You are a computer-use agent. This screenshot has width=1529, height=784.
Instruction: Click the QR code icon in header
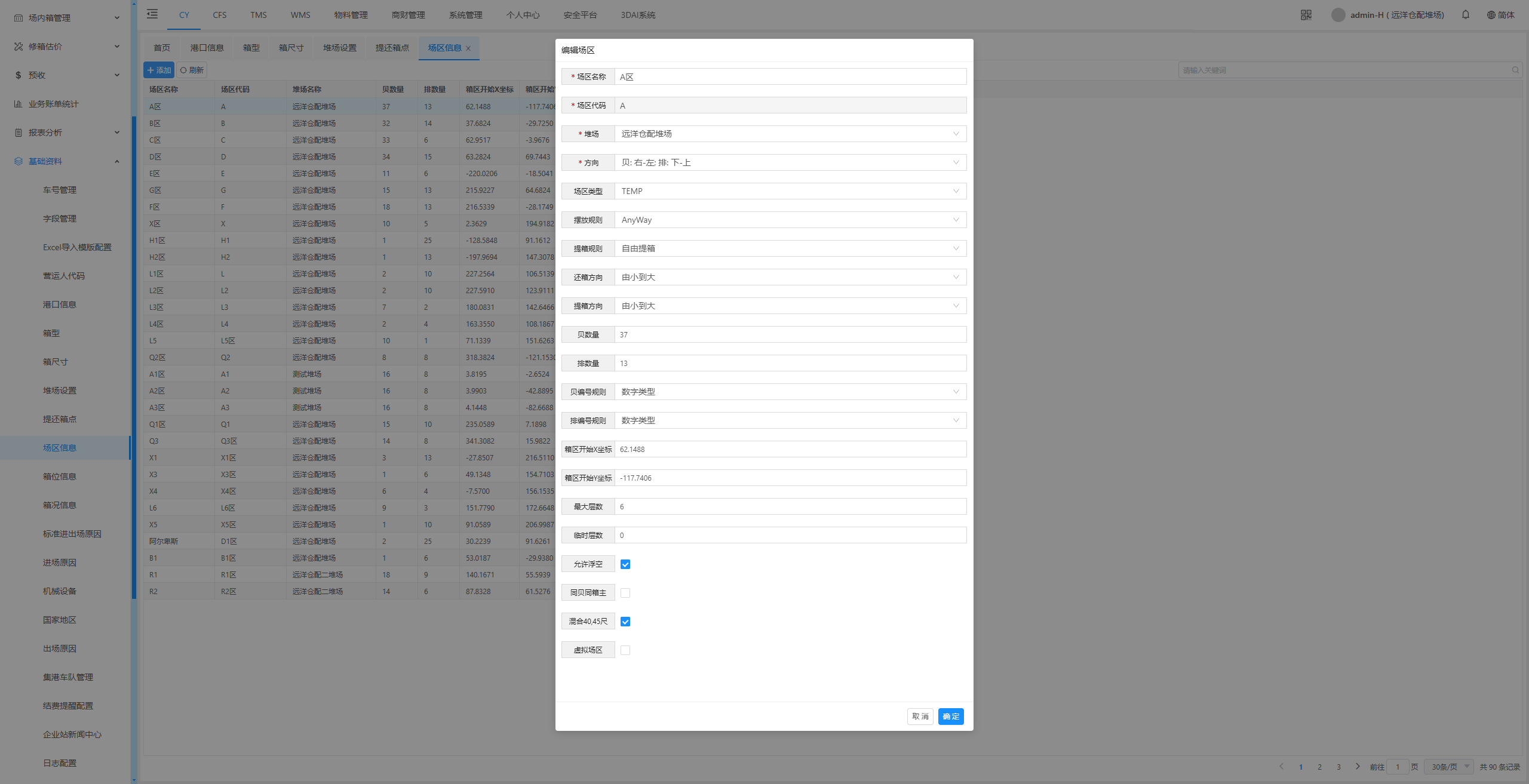(x=1306, y=15)
